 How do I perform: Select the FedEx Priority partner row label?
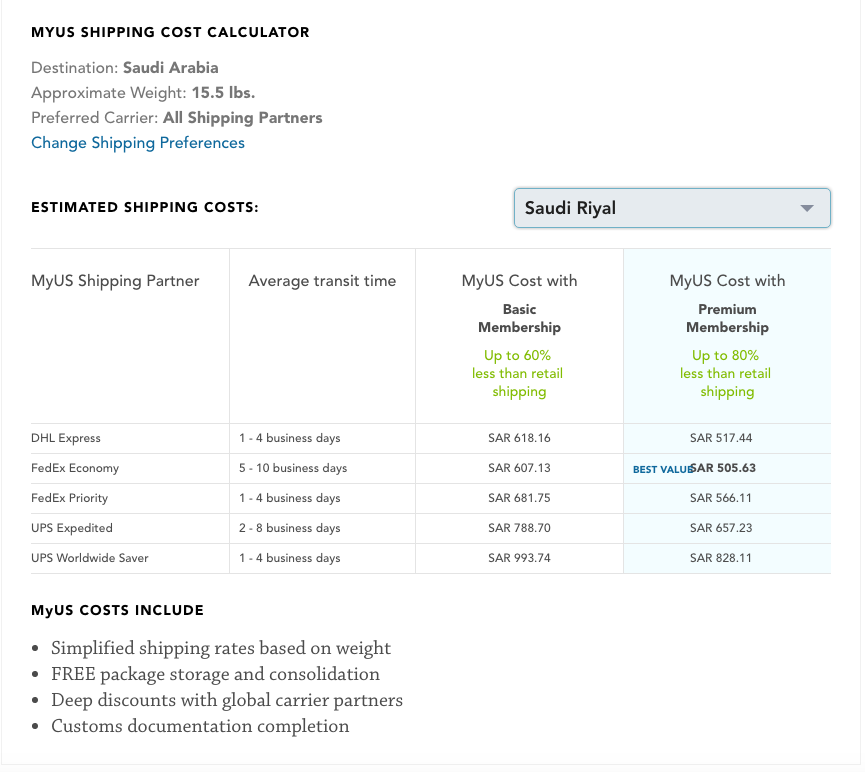69,498
